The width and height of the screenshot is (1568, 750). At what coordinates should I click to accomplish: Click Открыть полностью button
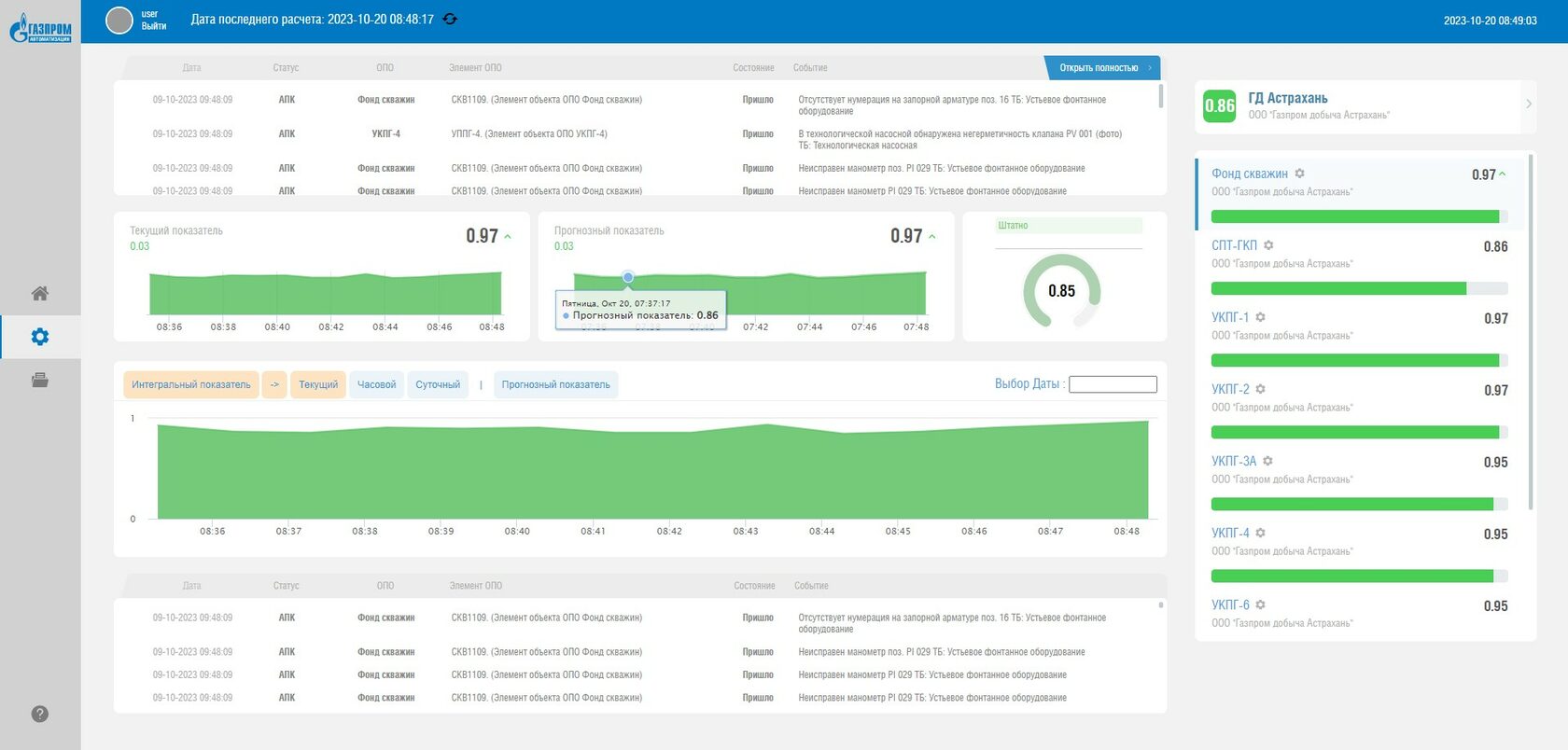pos(1102,67)
